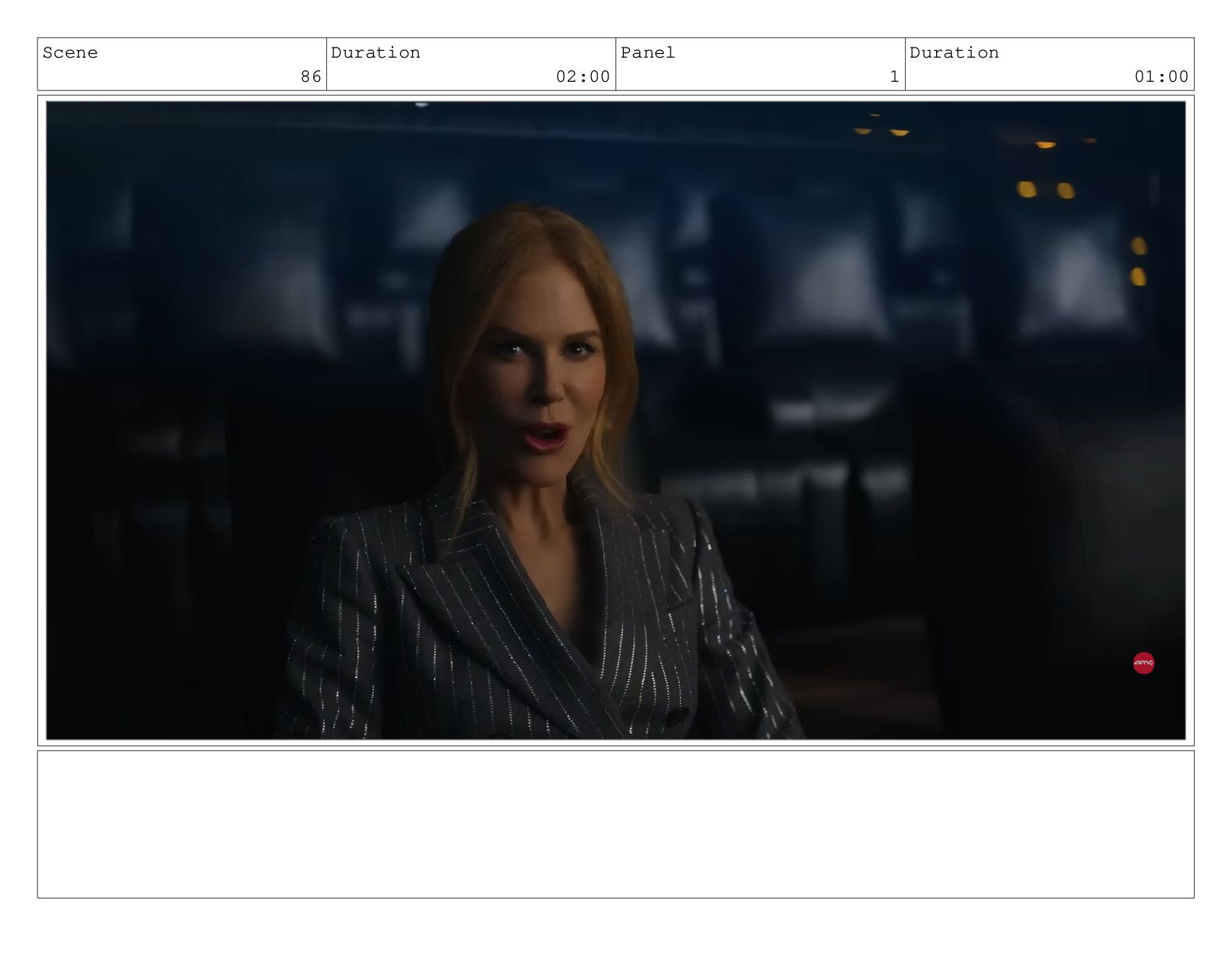This screenshot has width=1232, height=954.
Task: Select the scene number 86
Action: pyautogui.click(x=311, y=76)
